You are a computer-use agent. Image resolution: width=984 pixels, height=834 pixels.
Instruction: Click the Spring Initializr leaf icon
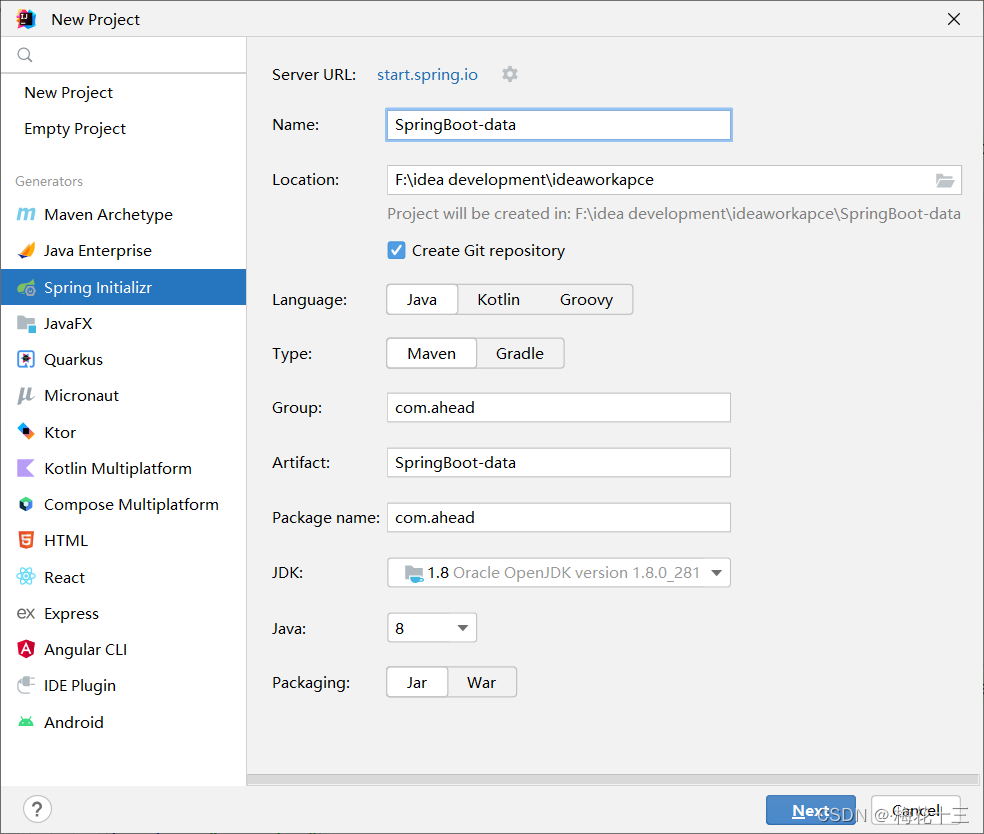point(26,287)
